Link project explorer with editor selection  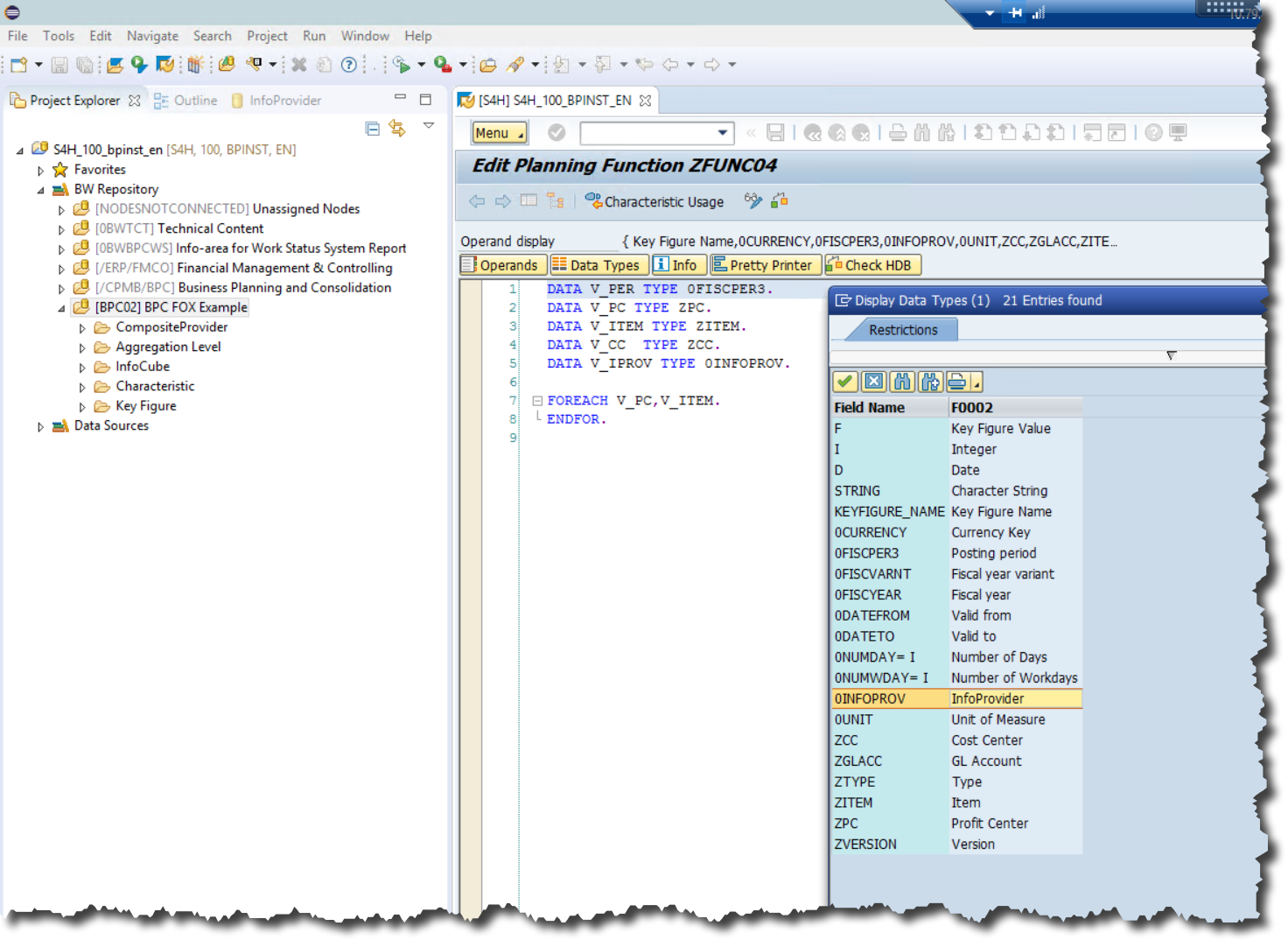(398, 128)
